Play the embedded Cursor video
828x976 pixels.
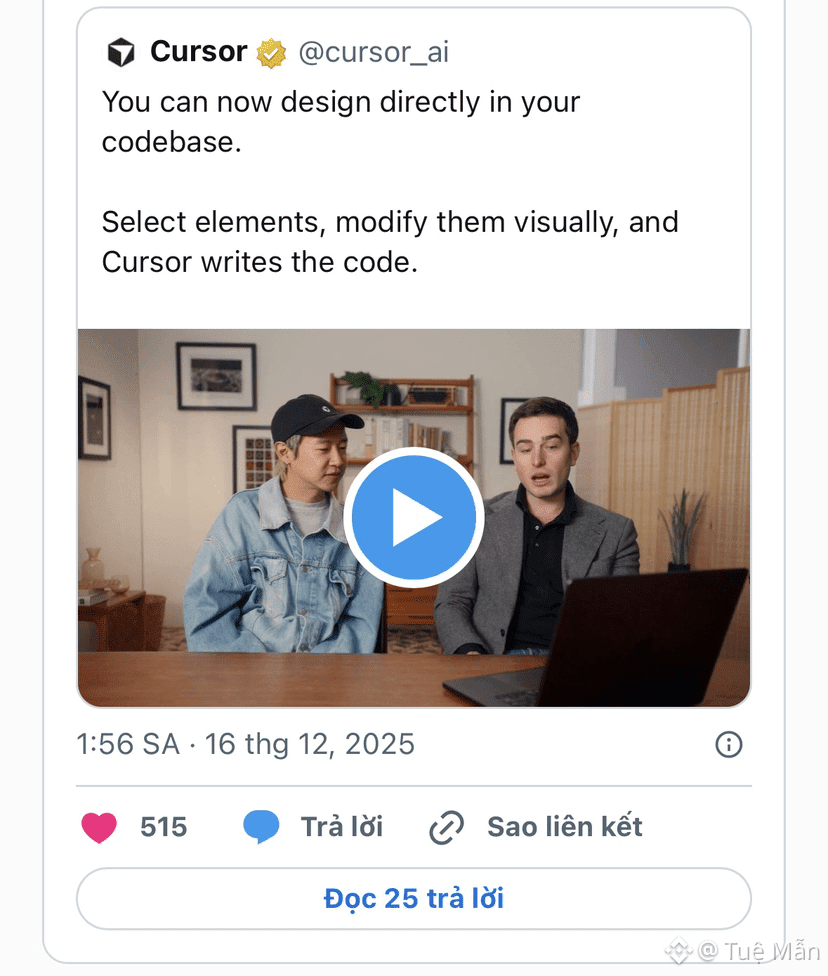coord(413,518)
